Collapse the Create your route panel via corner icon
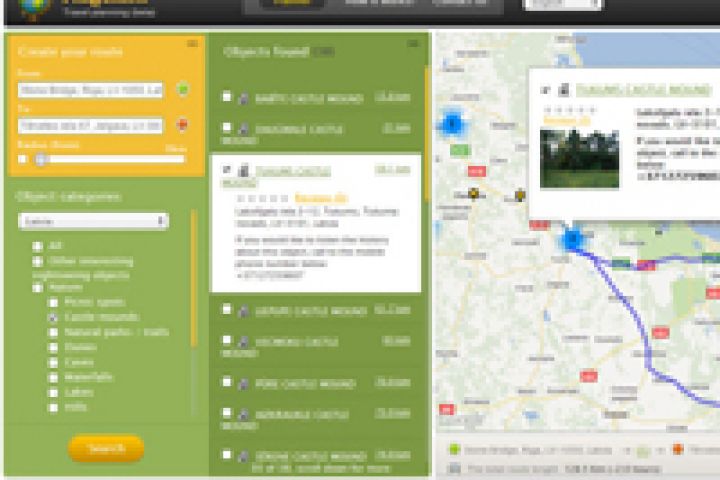The image size is (720, 480). (x=192, y=44)
